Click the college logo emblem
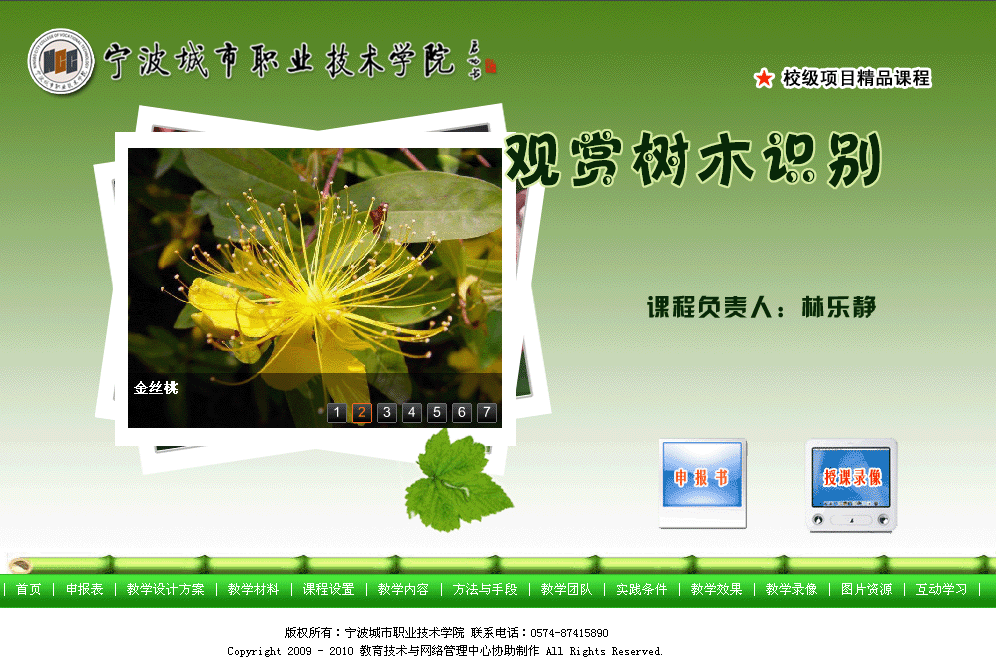This screenshot has height=667, width=996. tap(61, 61)
